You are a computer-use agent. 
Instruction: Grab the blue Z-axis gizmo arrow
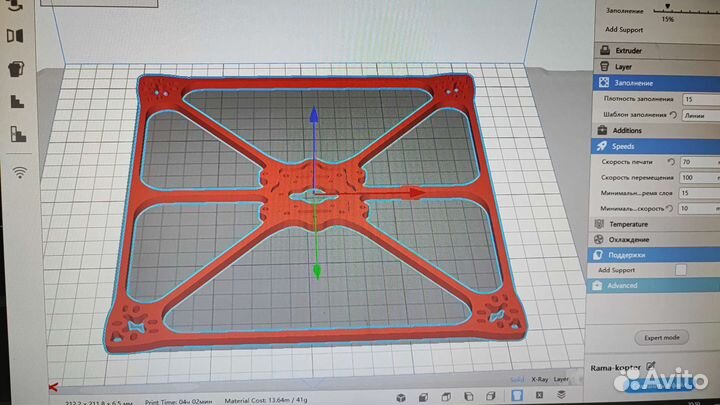point(314,115)
